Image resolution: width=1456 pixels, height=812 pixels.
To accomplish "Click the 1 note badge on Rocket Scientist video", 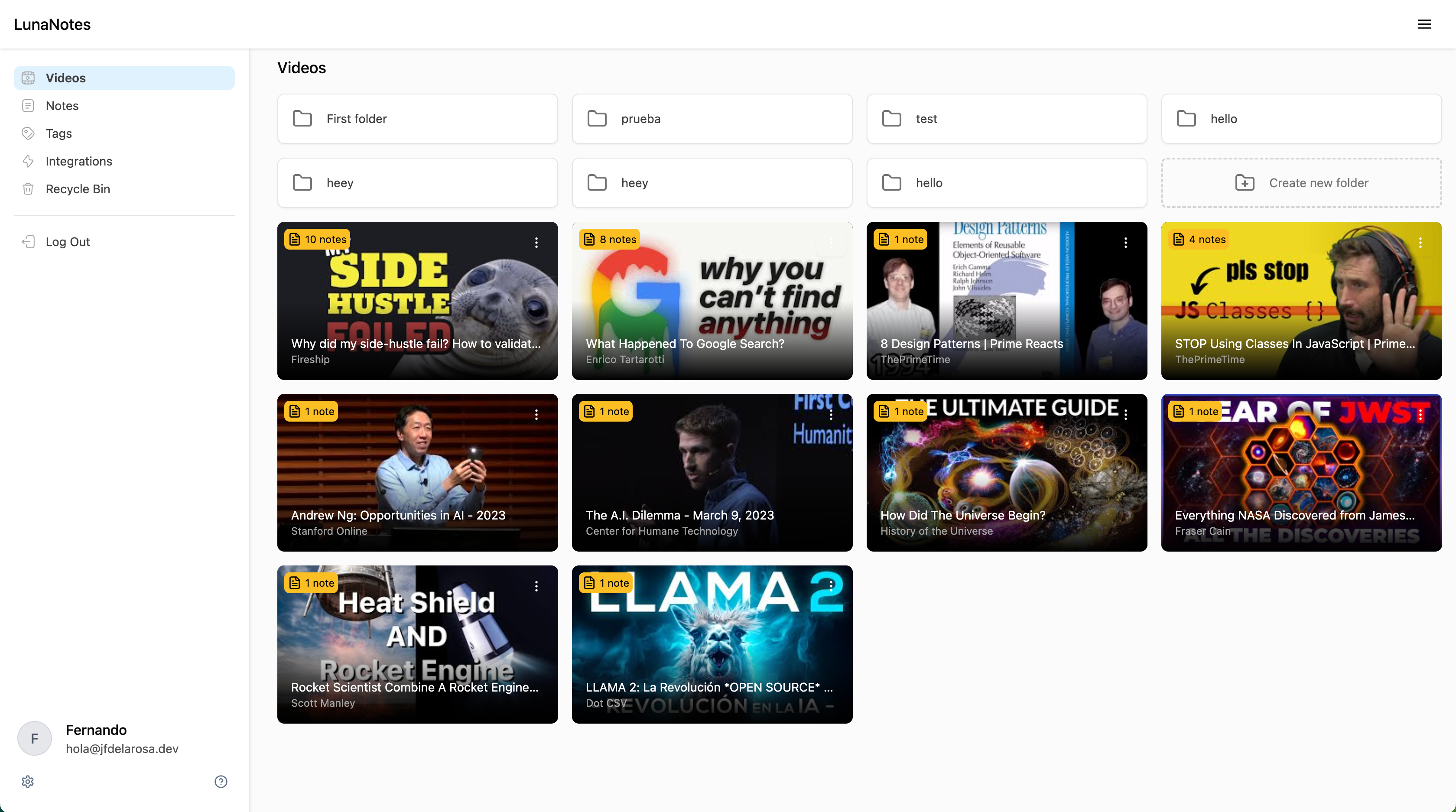I will pyautogui.click(x=311, y=583).
